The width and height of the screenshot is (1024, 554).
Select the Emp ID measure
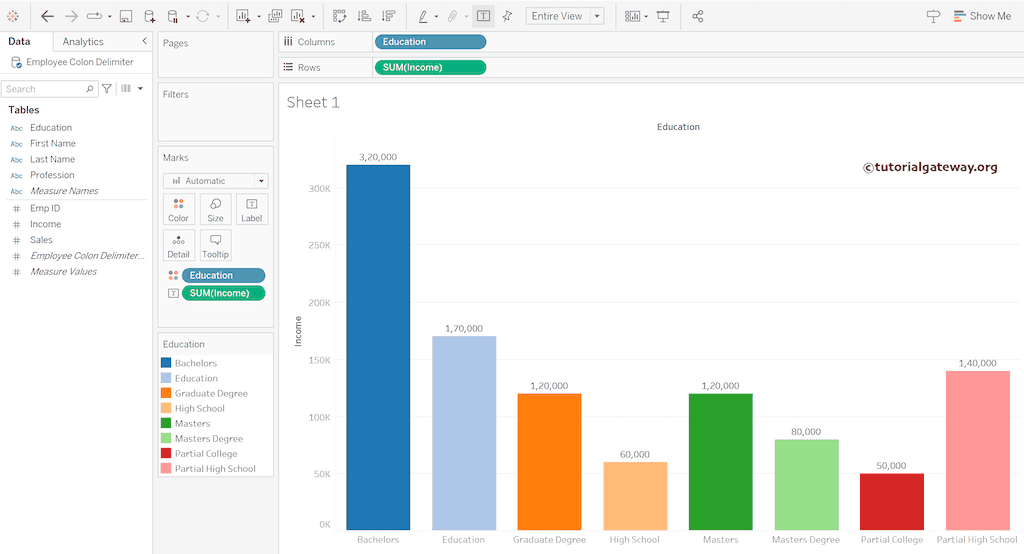click(45, 208)
